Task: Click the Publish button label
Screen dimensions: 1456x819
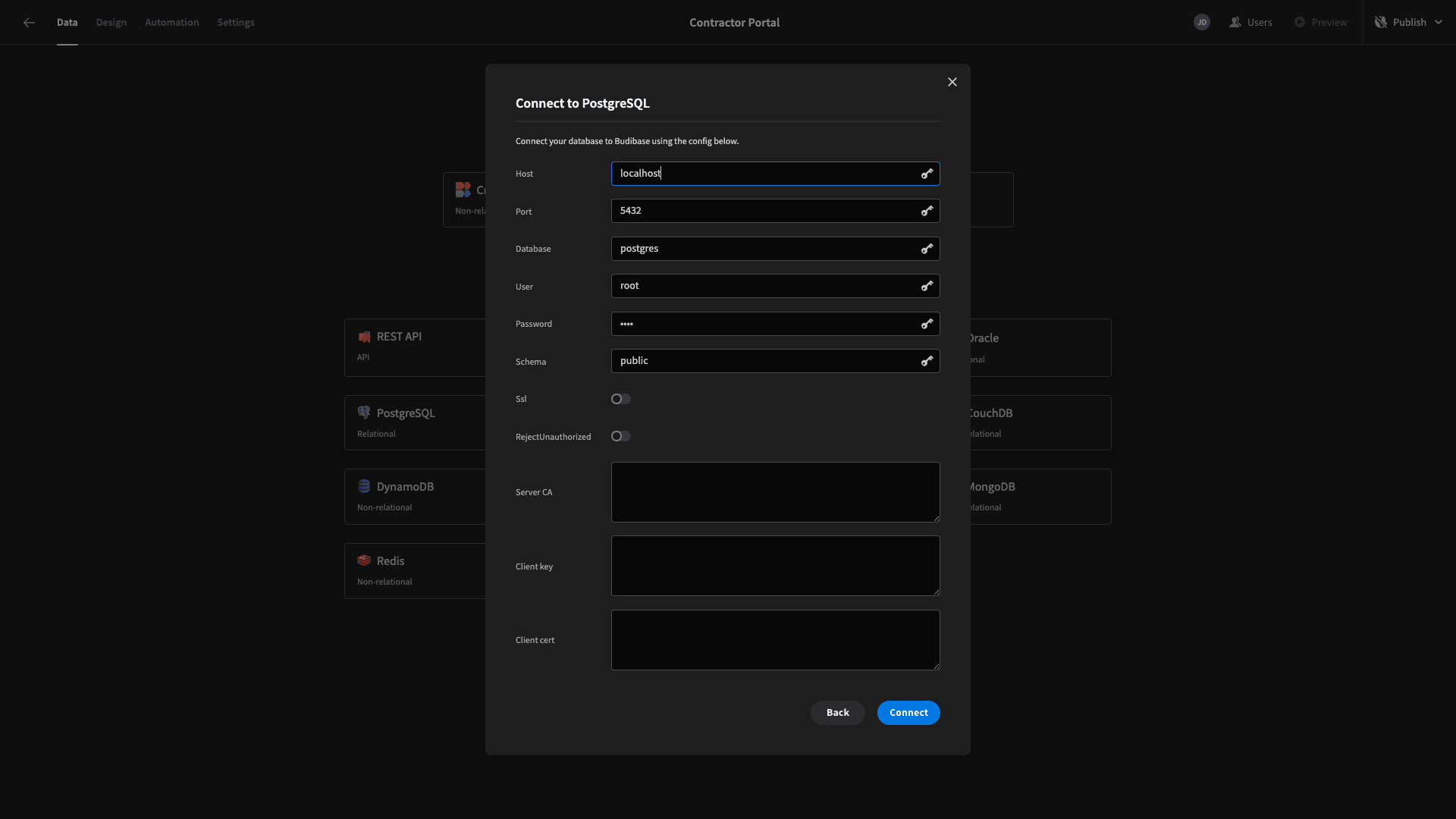Action: click(1410, 23)
